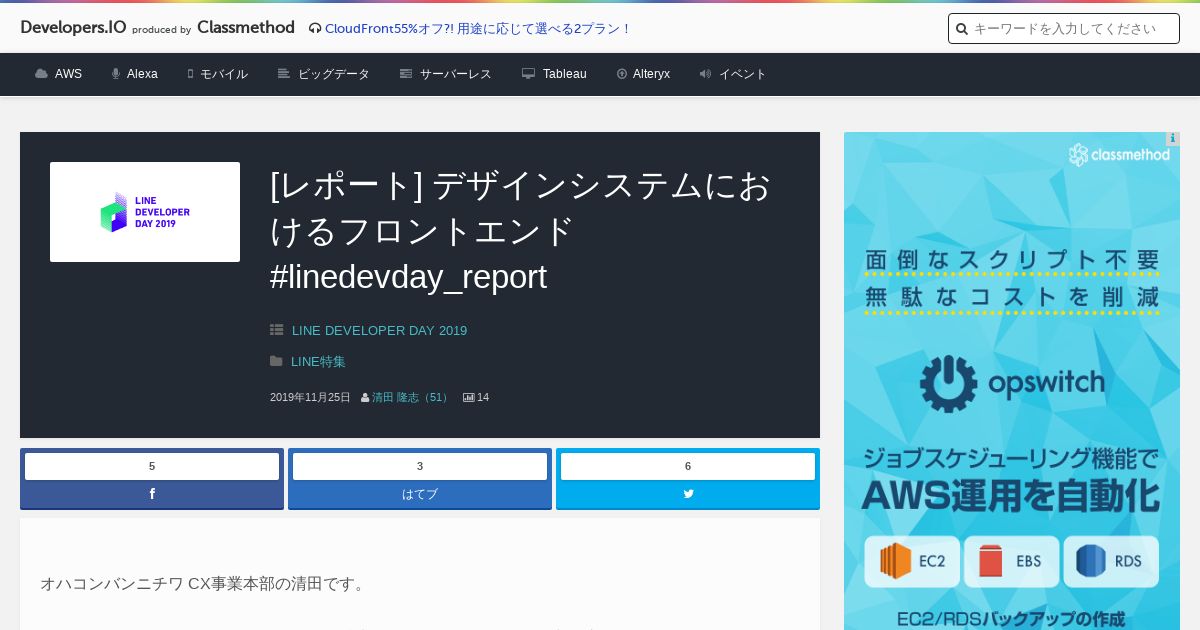Screen dimensions: 1200x630
Task: Click the phone icon next to モバイル
Action: point(190,74)
